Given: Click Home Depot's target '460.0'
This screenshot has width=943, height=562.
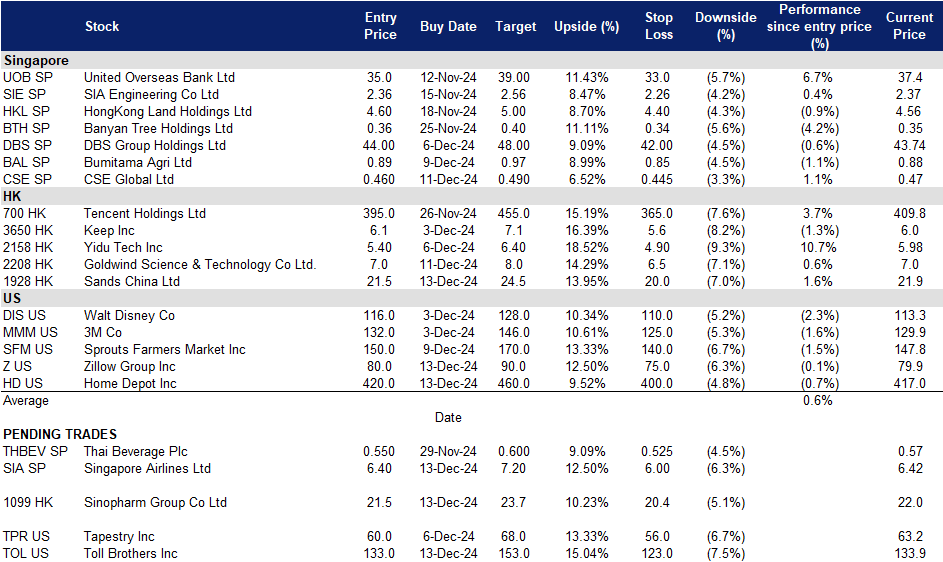Looking at the screenshot, I should pos(514,383).
